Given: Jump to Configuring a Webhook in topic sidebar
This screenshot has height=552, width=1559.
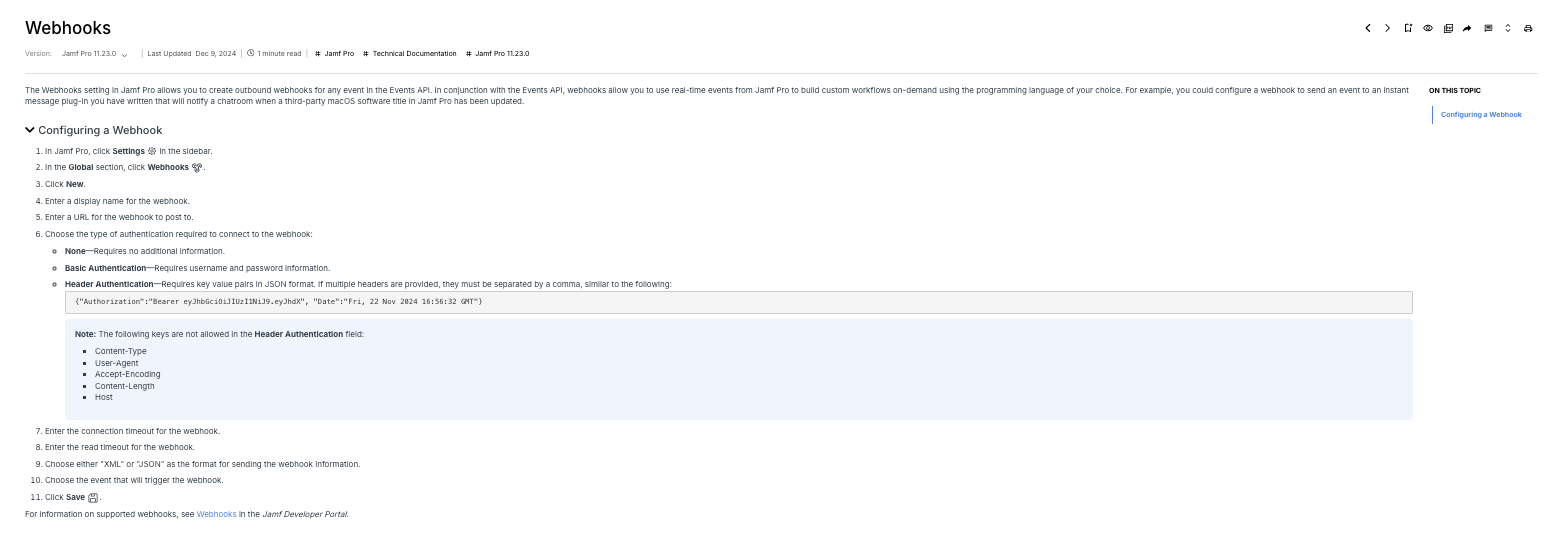Looking at the screenshot, I should 1481,115.
